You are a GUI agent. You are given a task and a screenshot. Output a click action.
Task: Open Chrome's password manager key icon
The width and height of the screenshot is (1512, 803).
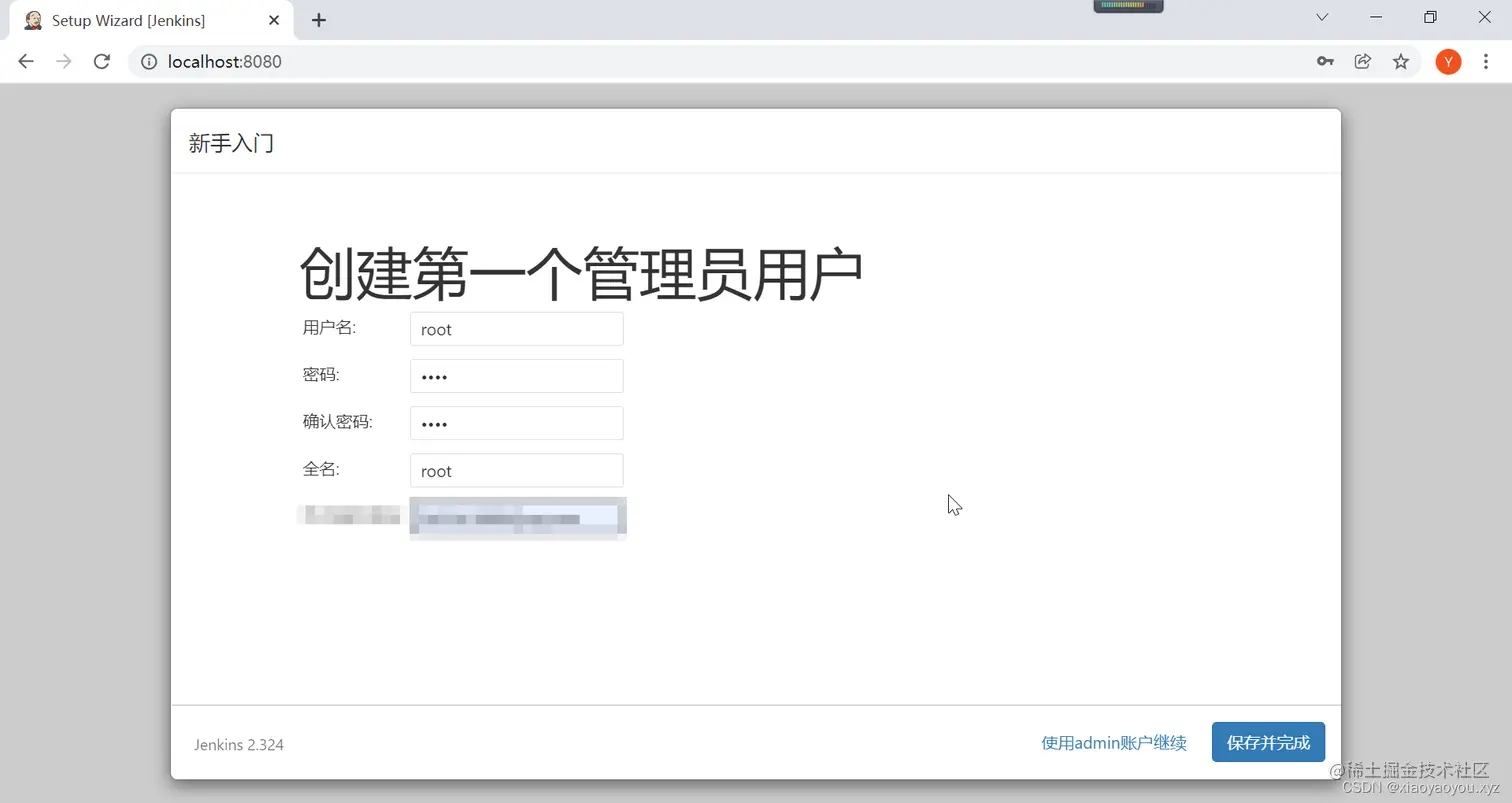[x=1324, y=61]
